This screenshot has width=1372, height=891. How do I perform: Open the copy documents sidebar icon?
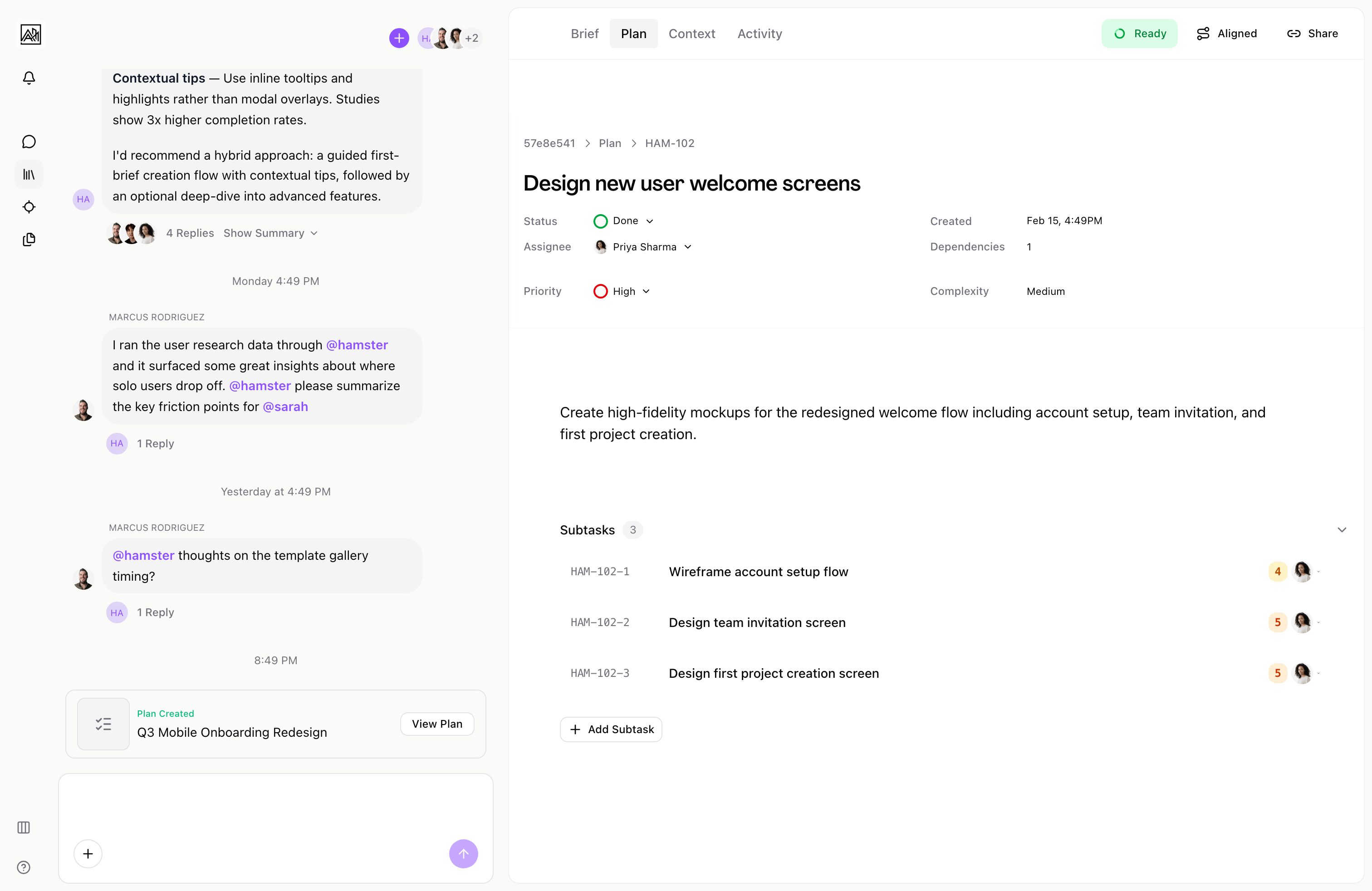[29, 239]
